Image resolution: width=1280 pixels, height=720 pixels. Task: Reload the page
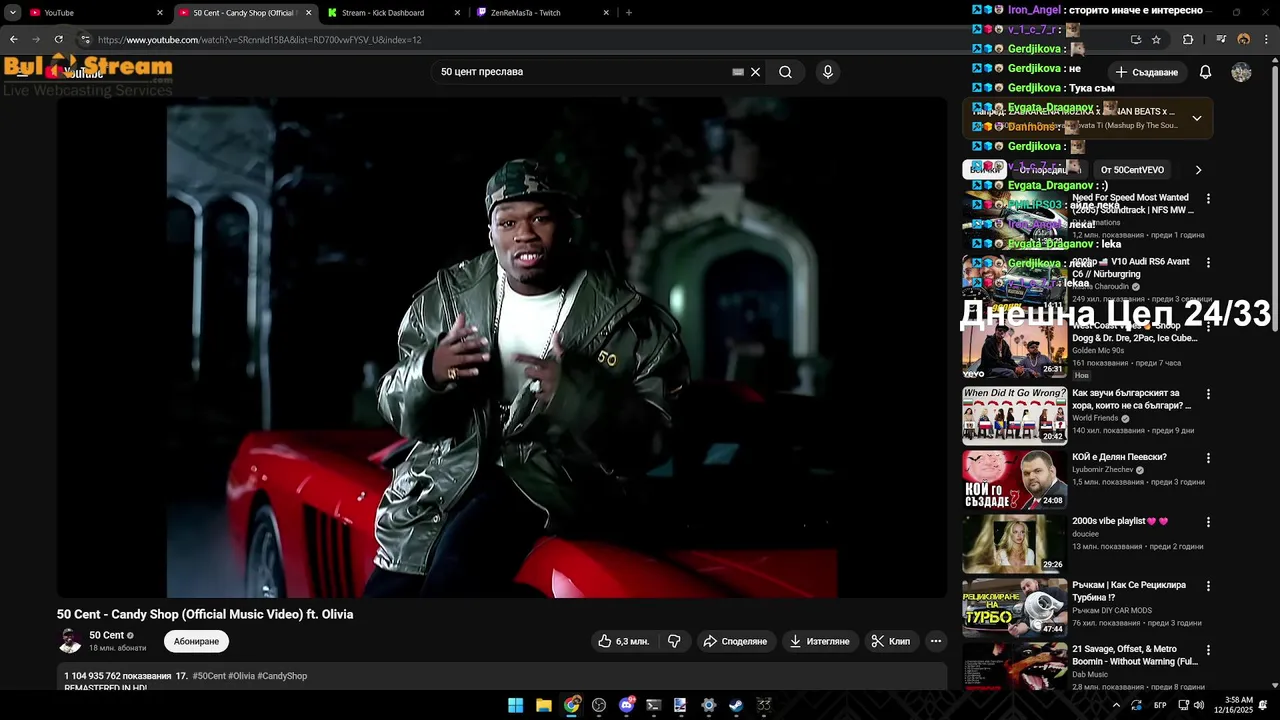click(x=58, y=40)
